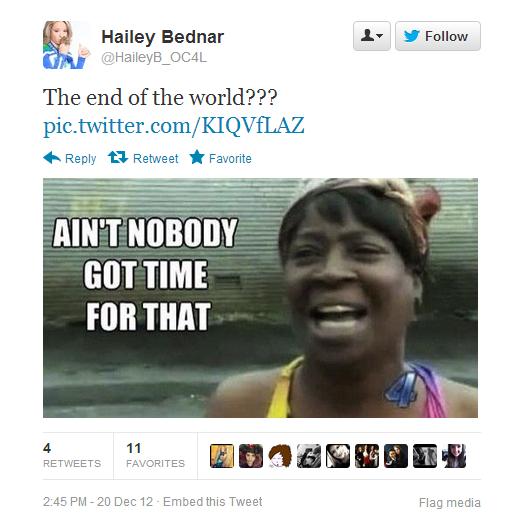Click the last avatar in favoriters row
This screenshot has width=511, height=523.
(454, 456)
